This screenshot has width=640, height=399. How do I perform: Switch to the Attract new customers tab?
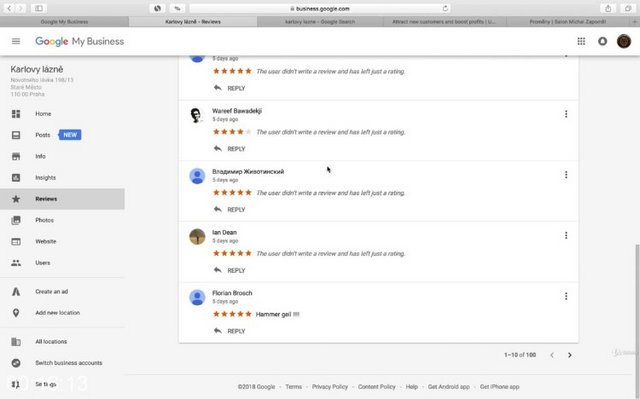click(444, 22)
